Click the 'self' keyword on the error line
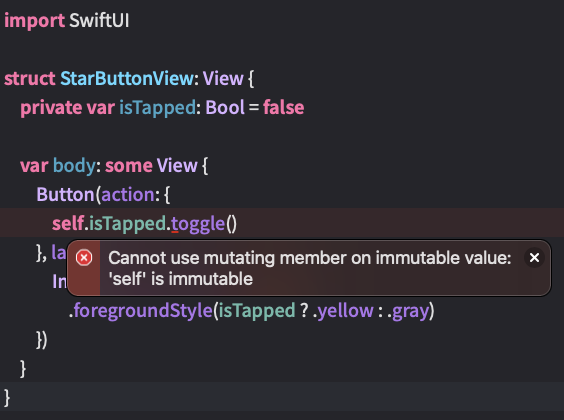This screenshot has width=564, height=420. 68,223
